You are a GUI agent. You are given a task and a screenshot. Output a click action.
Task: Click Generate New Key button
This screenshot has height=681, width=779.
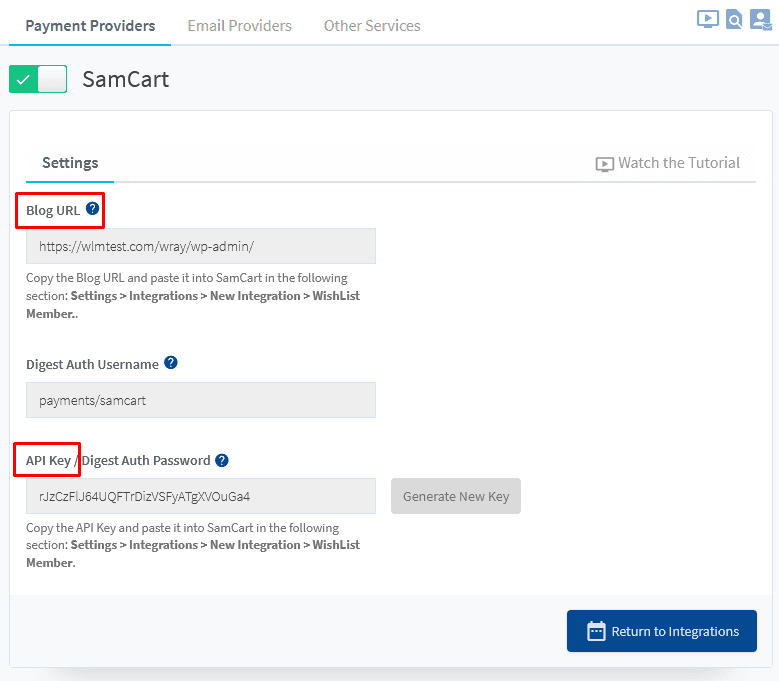456,496
